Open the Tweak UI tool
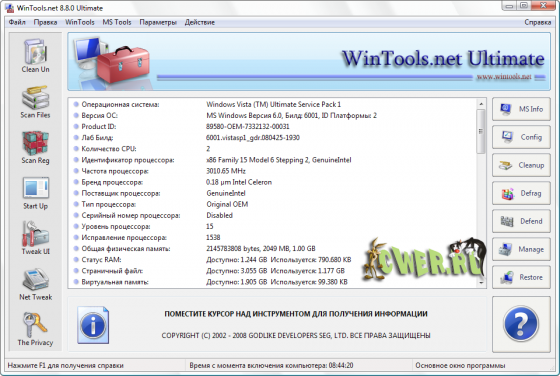 pos(35,238)
